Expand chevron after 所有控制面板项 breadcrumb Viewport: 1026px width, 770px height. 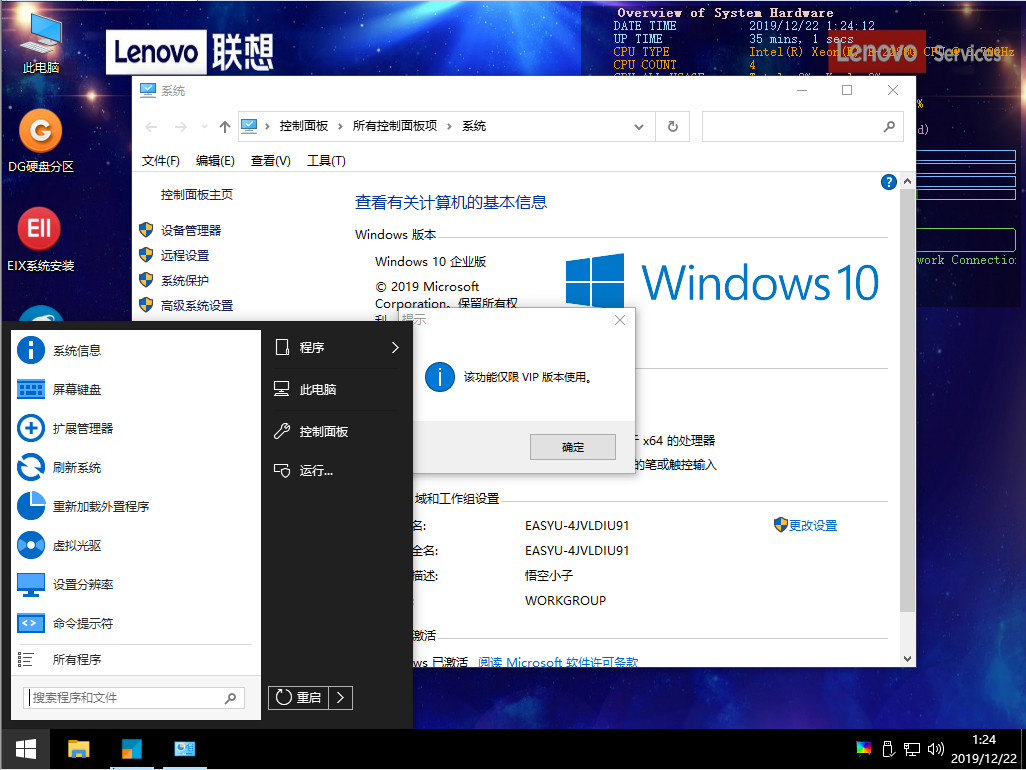tap(449, 127)
